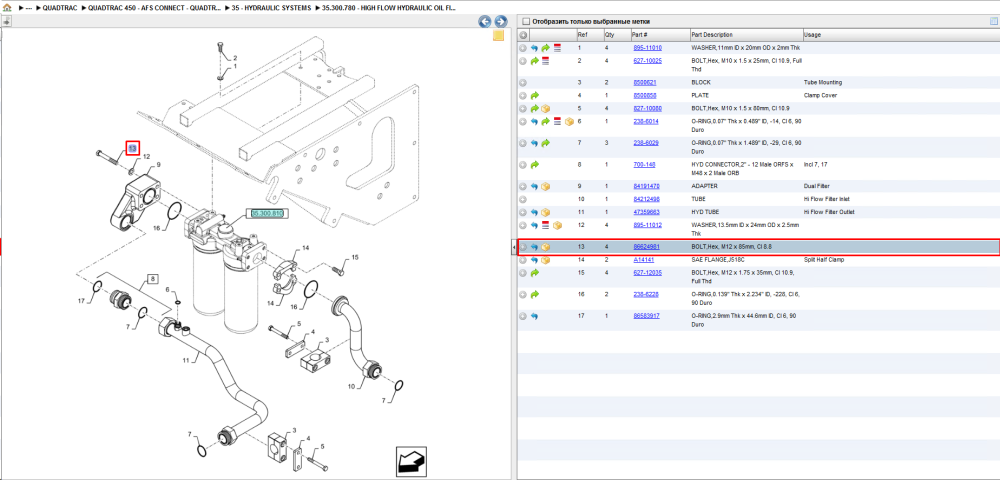Click blue back arrow for ref 1
Screen dimensions: 1000x480
pyautogui.click(x=534, y=48)
